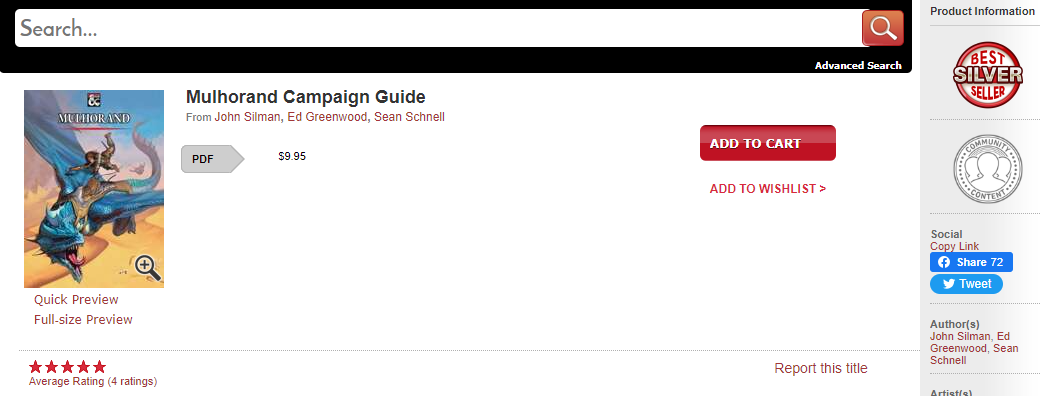Image resolution: width=1055 pixels, height=396 pixels.
Task: Open Advanced Search
Action: [x=858, y=65]
